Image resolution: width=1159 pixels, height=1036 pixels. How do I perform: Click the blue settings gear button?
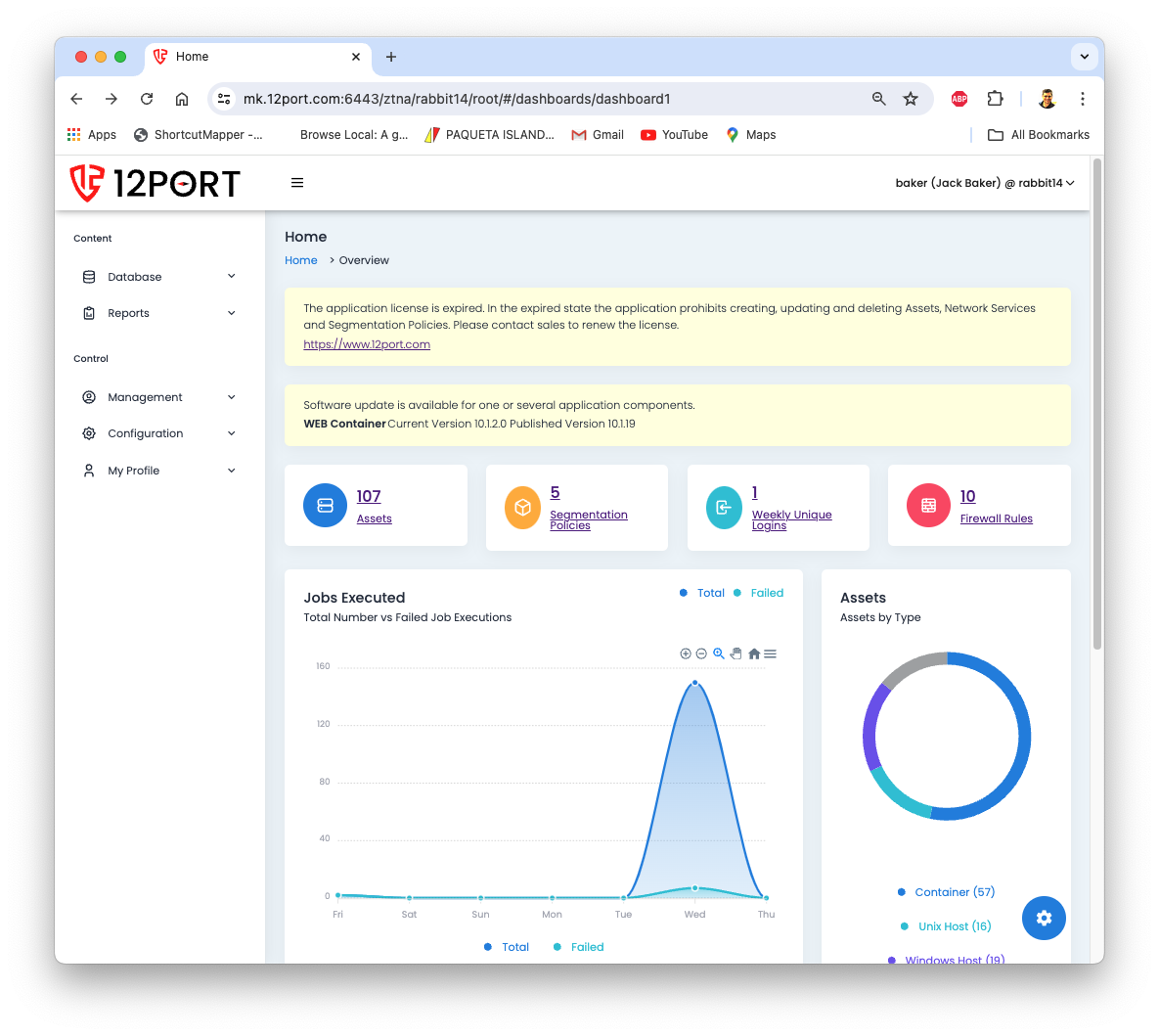coord(1044,918)
